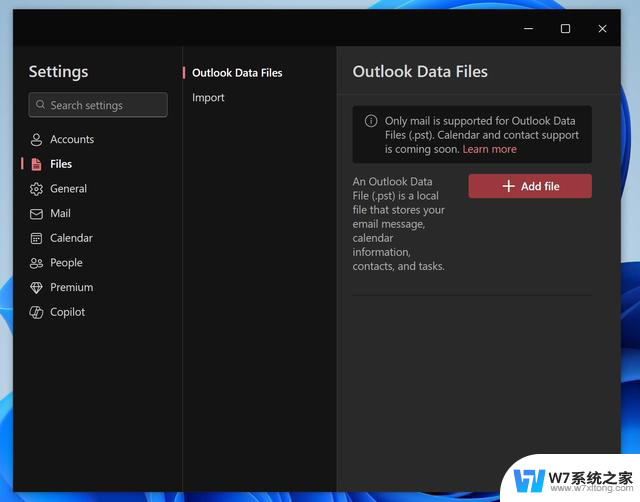
Task: Minimize the Settings window
Action: point(528,29)
